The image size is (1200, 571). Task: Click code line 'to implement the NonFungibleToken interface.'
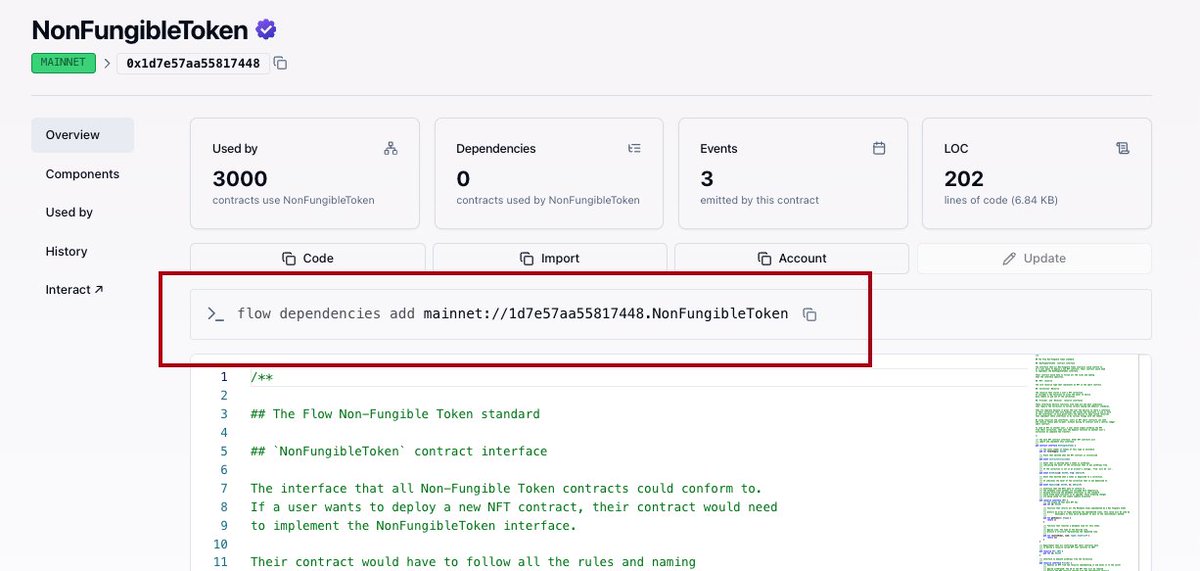tap(414, 526)
